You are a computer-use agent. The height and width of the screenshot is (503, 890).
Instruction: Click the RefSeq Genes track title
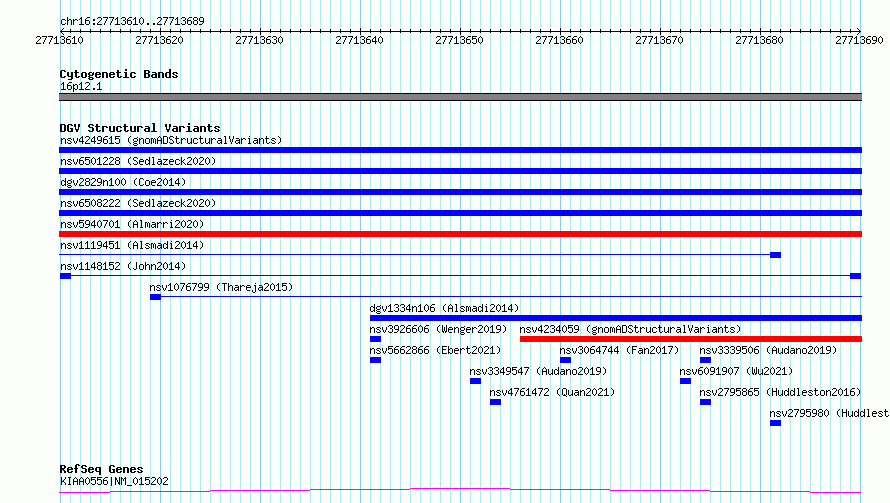coord(101,469)
